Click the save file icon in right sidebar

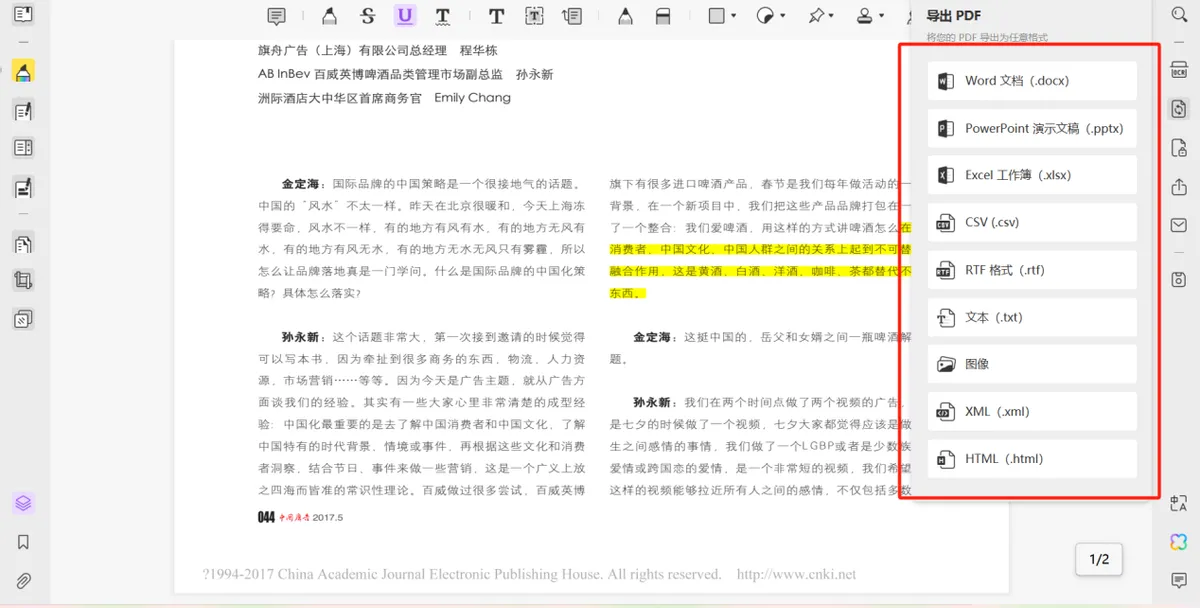coord(1178,279)
